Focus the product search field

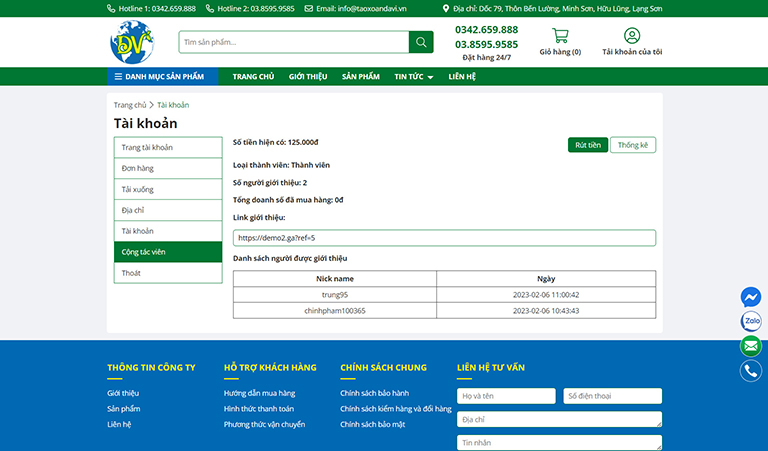click(x=294, y=42)
